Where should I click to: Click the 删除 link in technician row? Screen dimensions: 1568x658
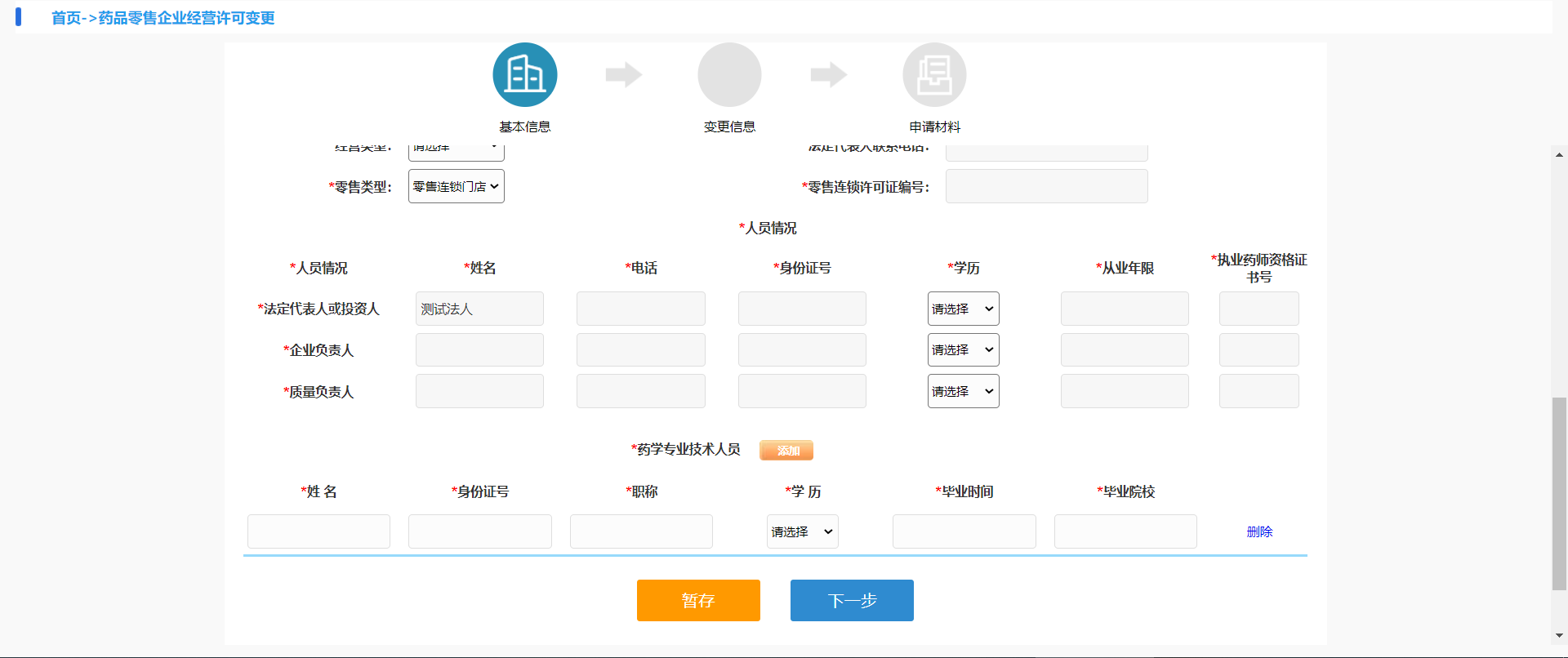[1259, 531]
